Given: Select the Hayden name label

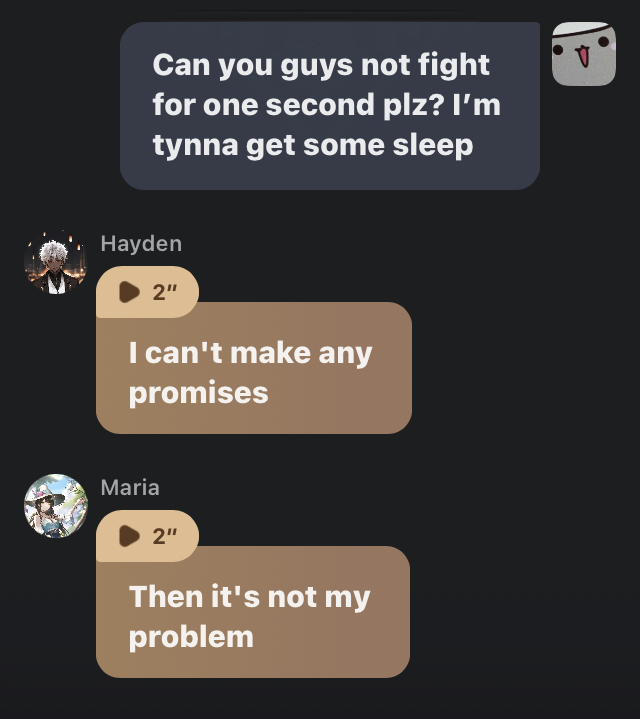Looking at the screenshot, I should (x=141, y=243).
